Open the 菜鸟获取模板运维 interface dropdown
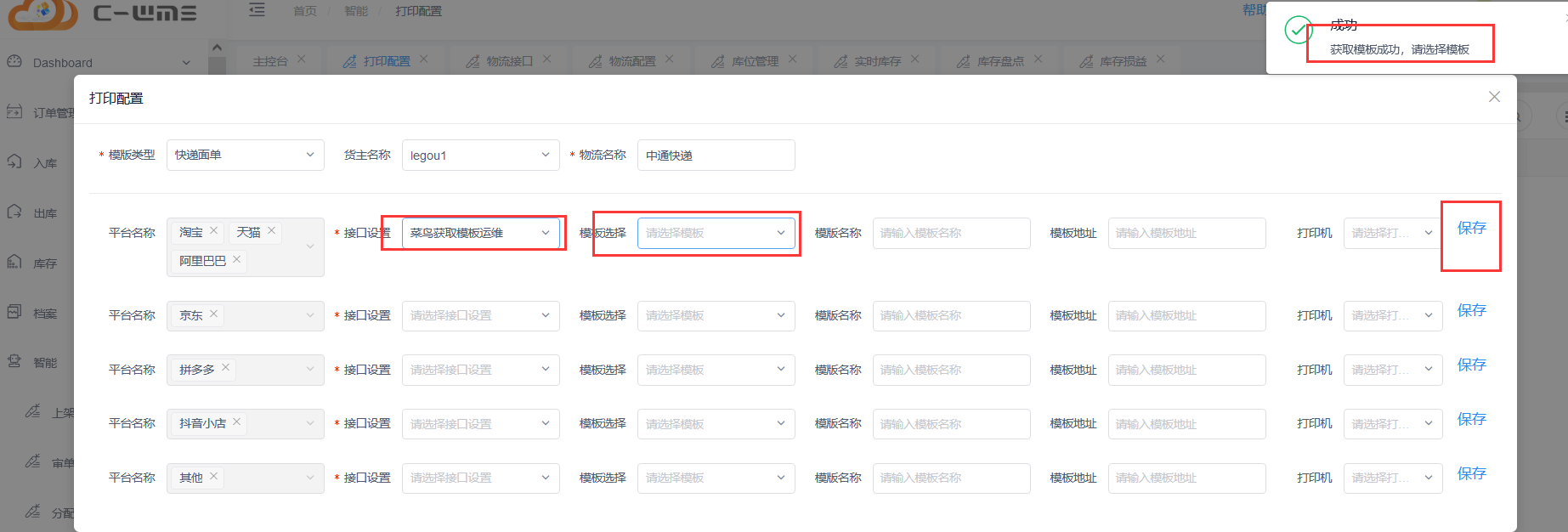Image resolution: width=1568 pixels, height=532 pixels. pos(481,233)
